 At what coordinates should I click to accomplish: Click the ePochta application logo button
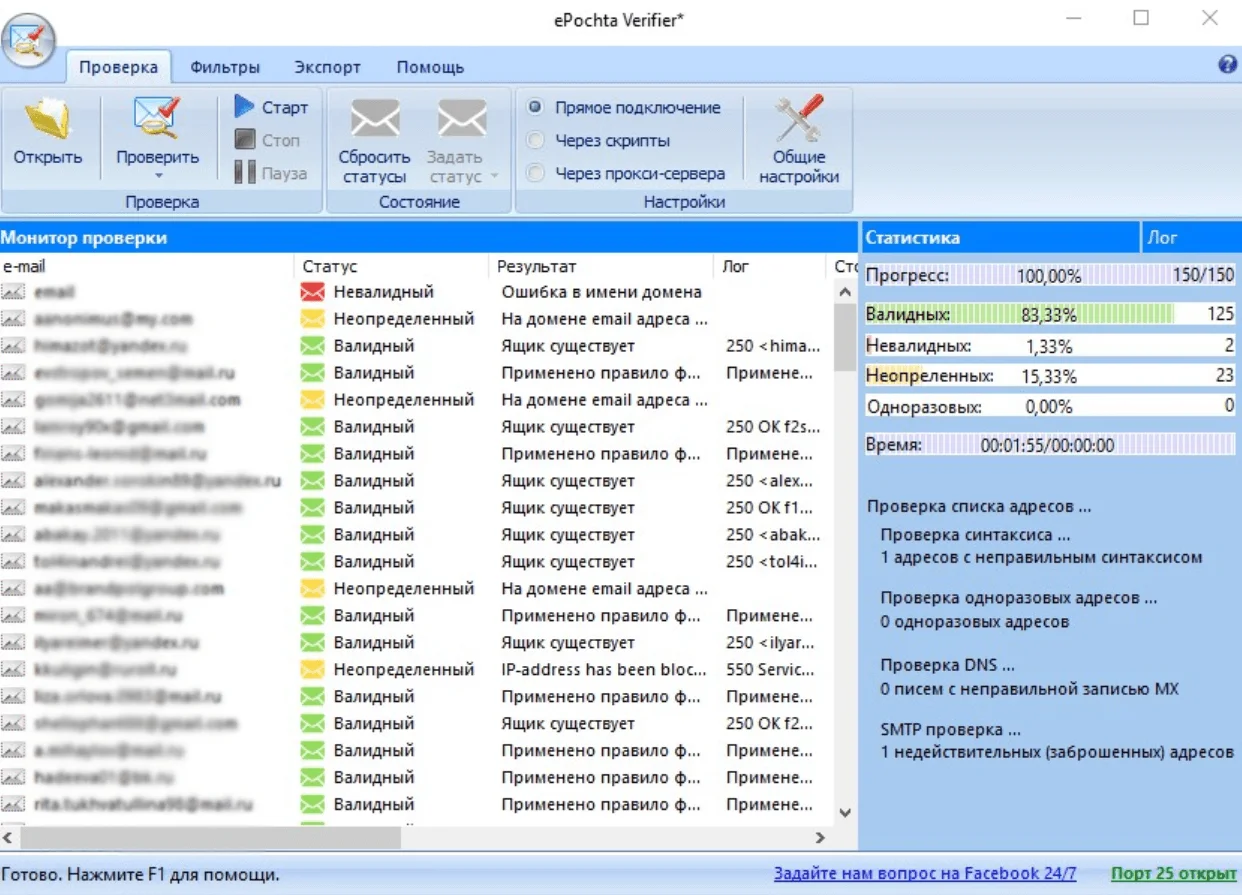pyautogui.click(x=28, y=41)
